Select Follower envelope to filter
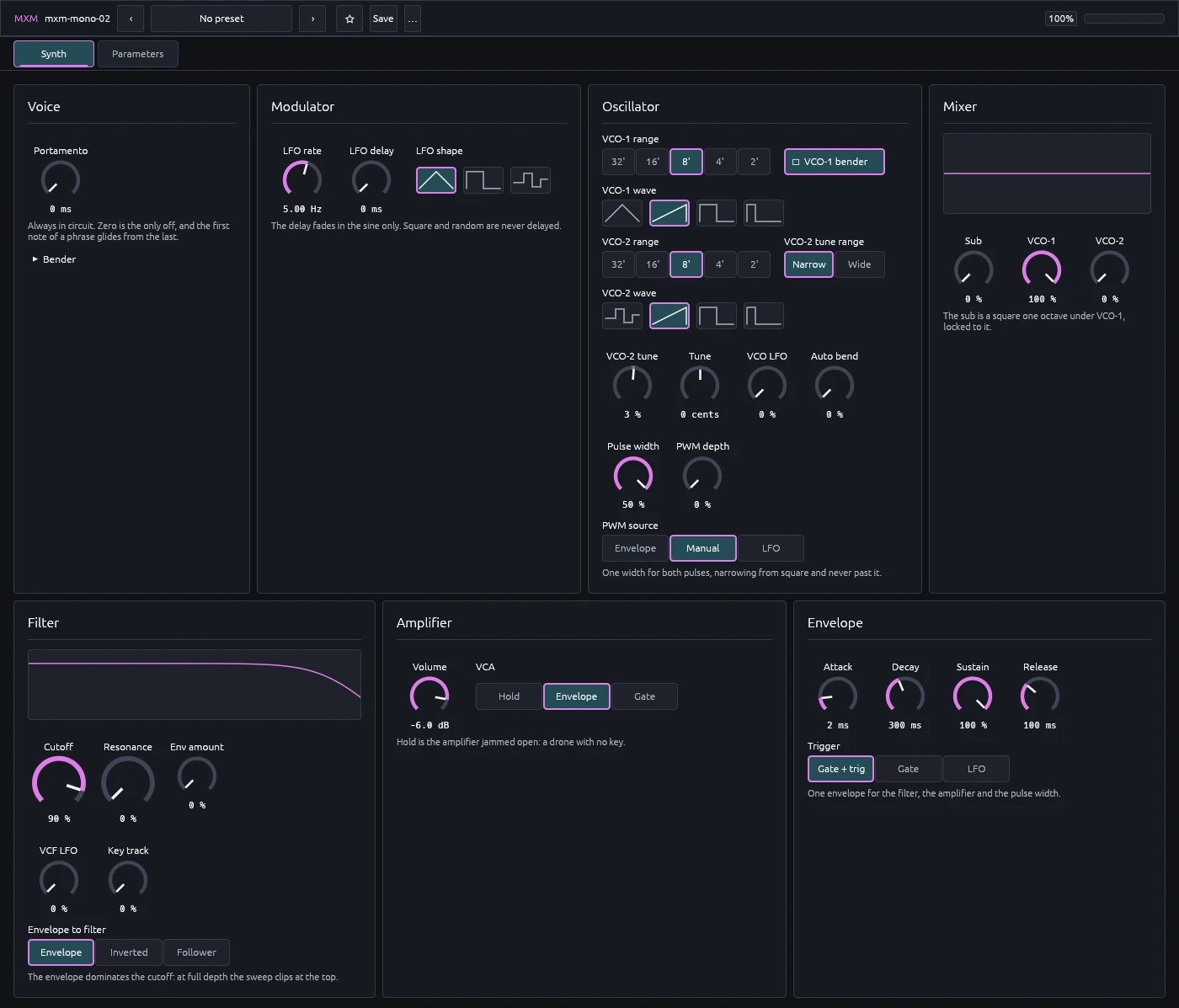This screenshot has width=1179, height=1008. point(196,952)
